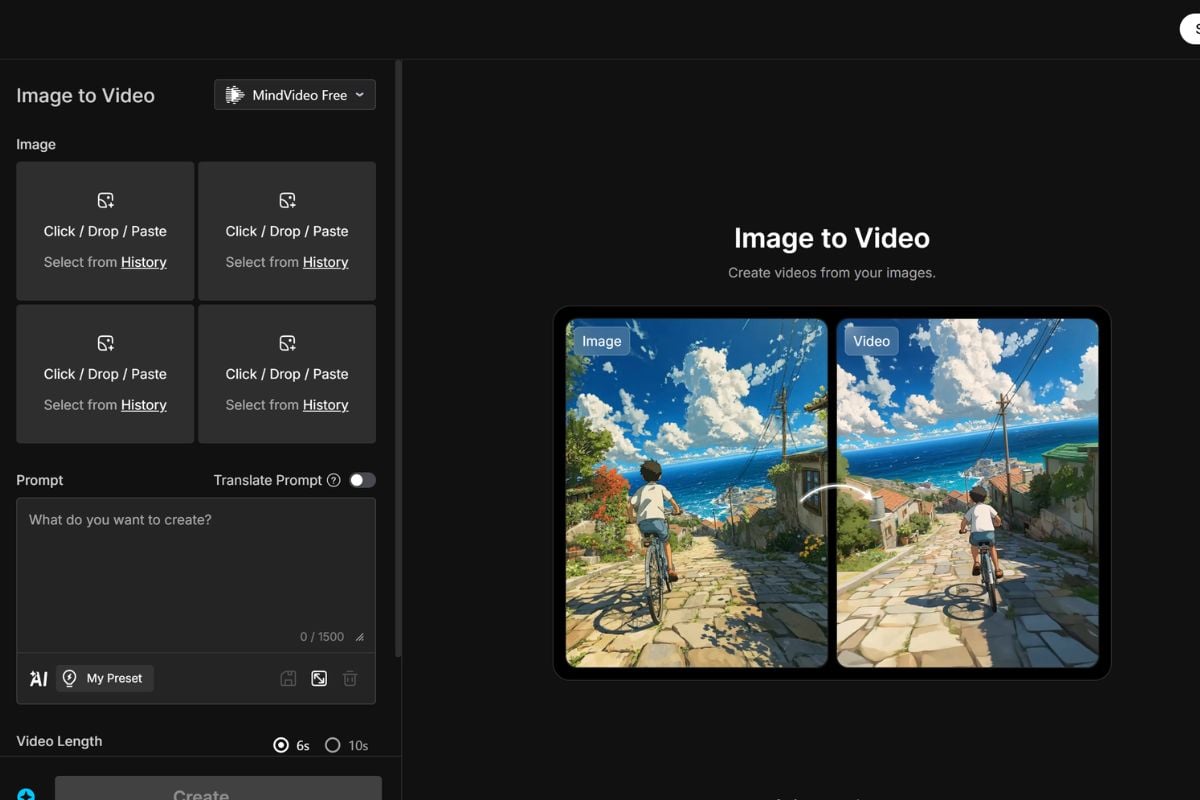Select the 6s video length option
Viewport: 1200px width, 800px height.
click(291, 745)
